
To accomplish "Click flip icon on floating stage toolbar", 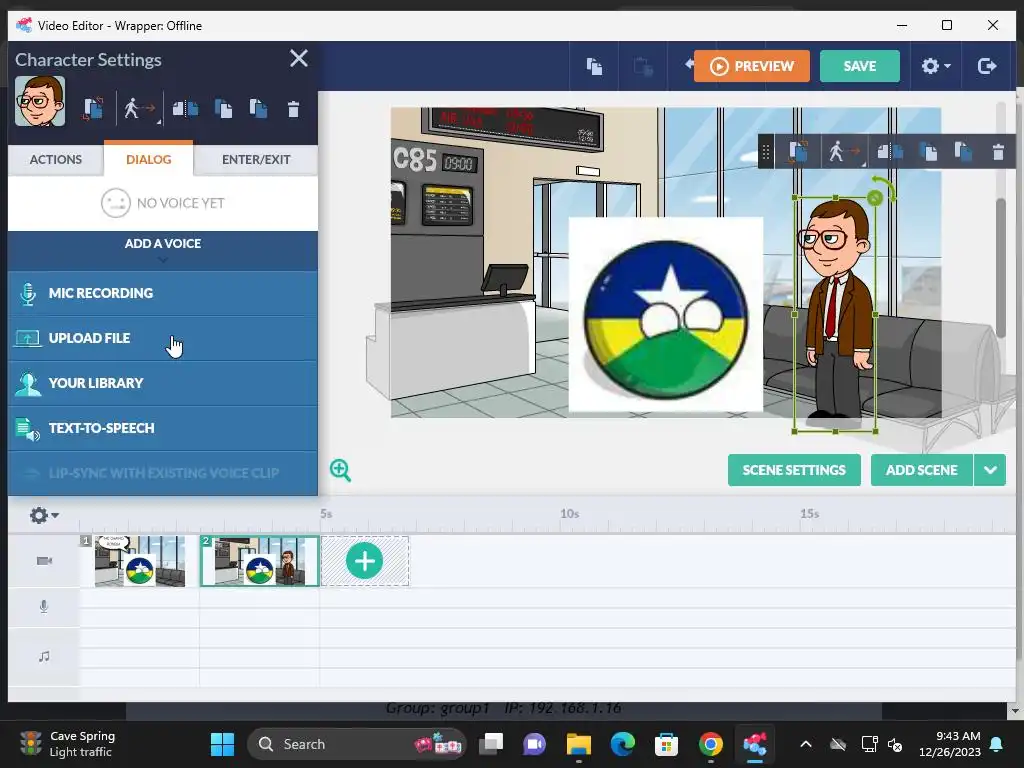I will pos(889,152).
